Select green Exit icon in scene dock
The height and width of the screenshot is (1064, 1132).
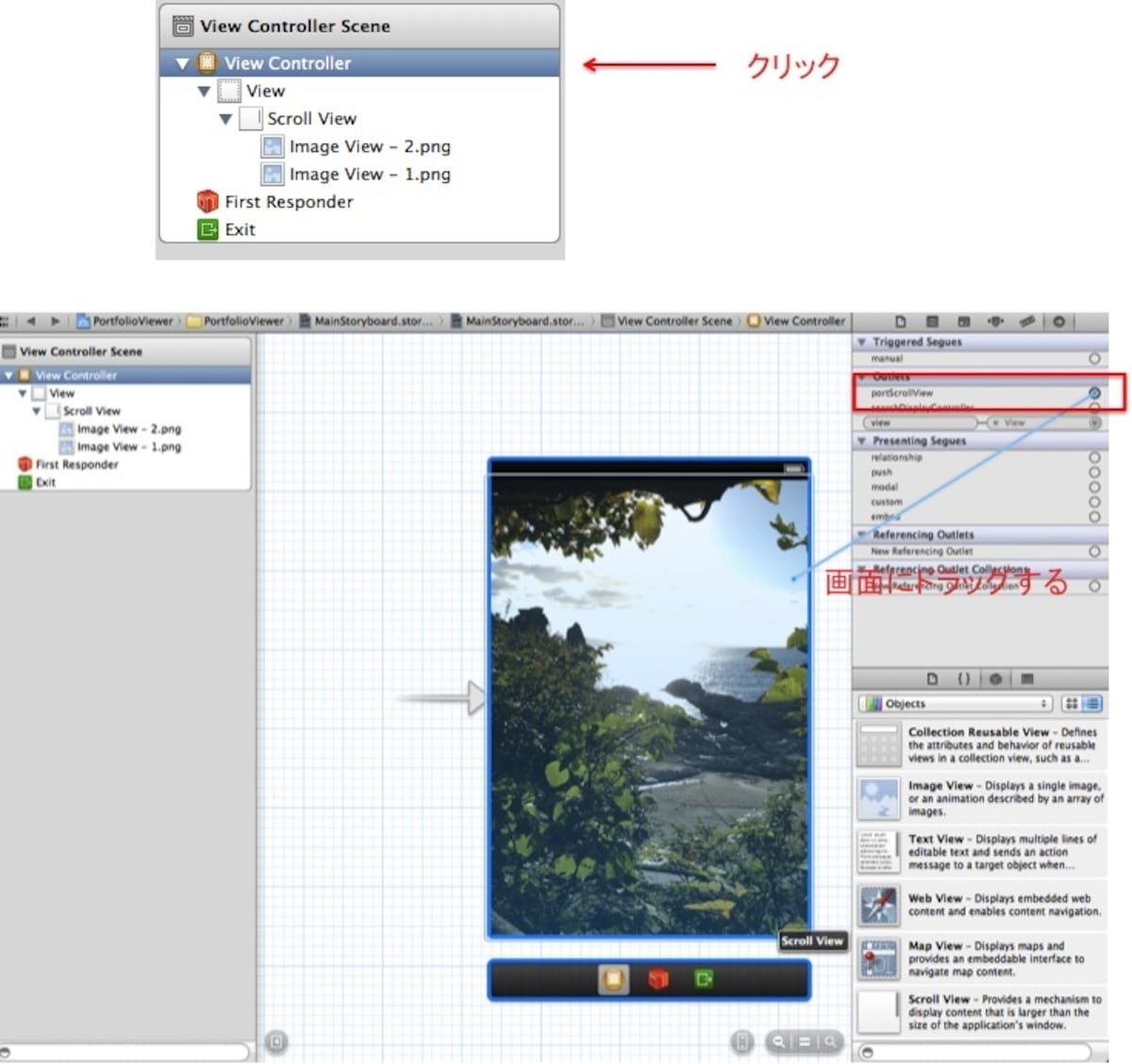pos(704,979)
